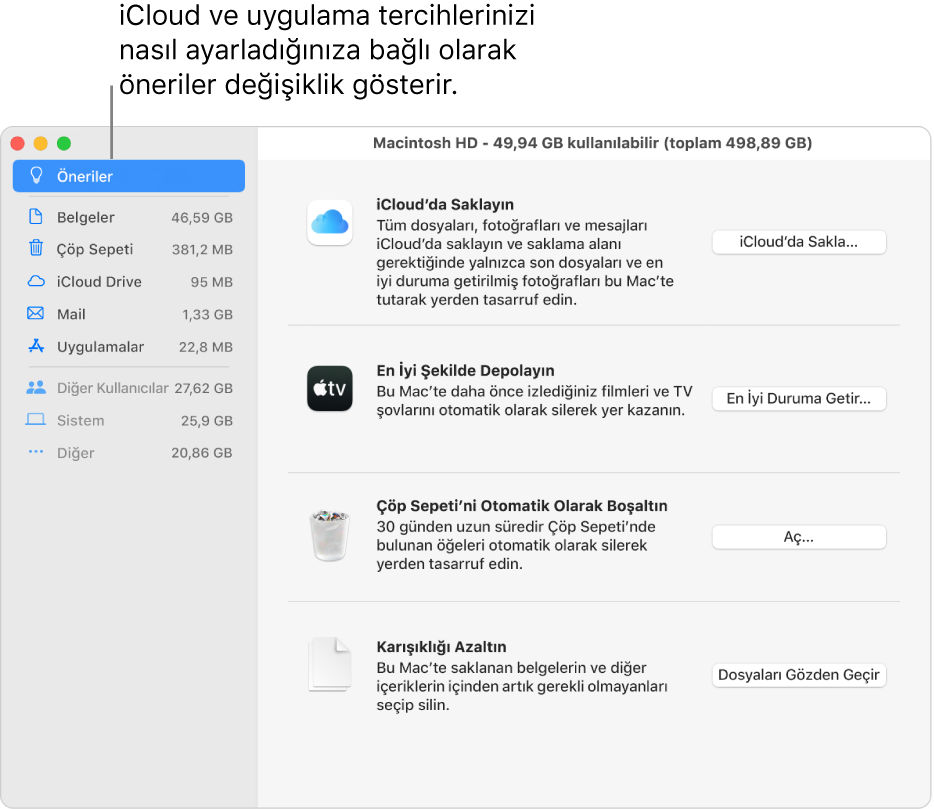
Task: Click the Çöp Sepeti'ni Otomatik Olarak Boşaltın heading
Action: 522,506
